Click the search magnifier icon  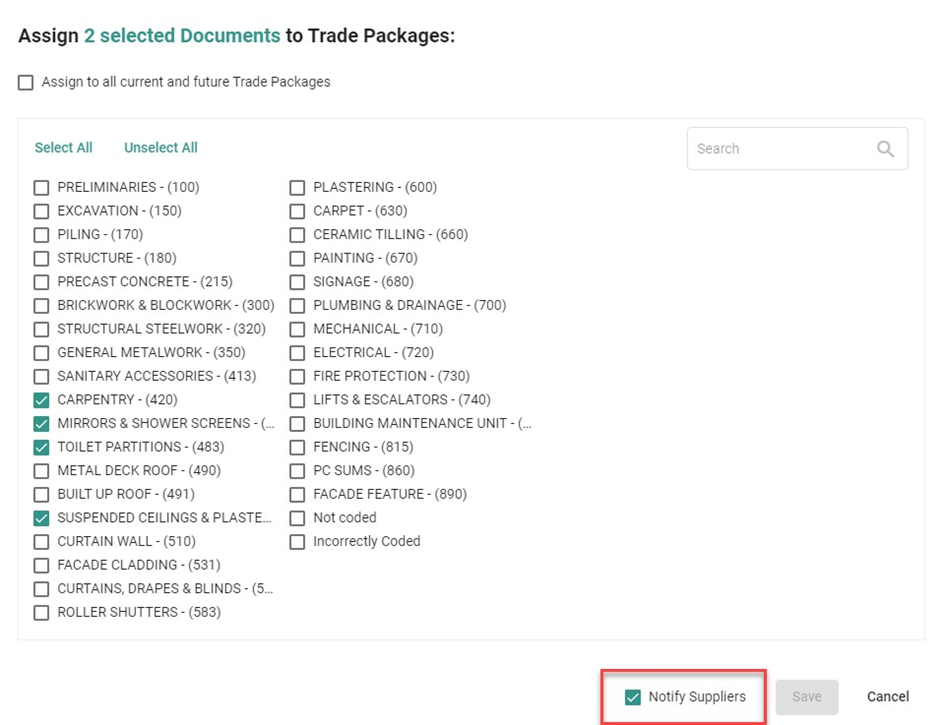click(885, 149)
